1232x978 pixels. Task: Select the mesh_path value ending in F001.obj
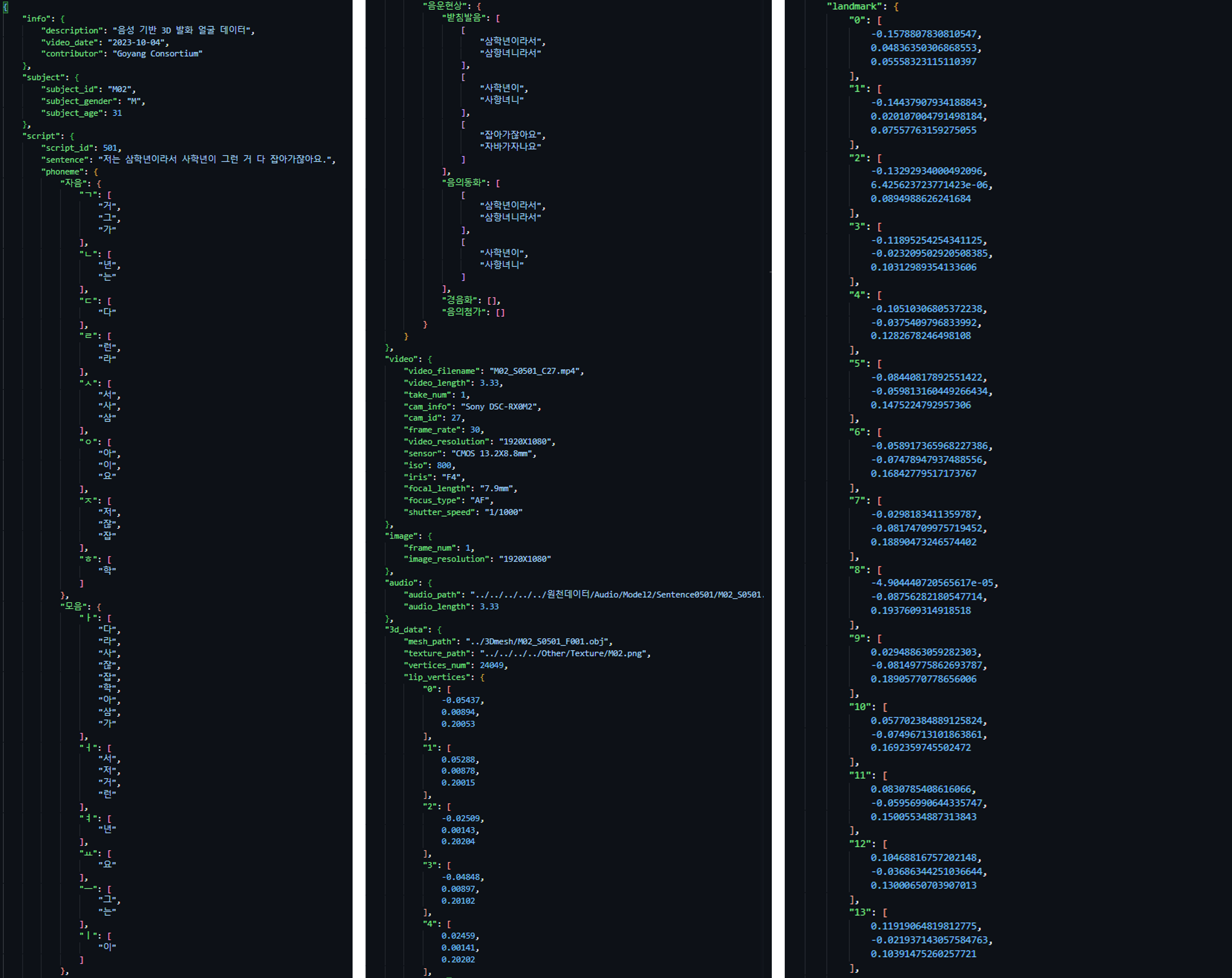(537, 641)
